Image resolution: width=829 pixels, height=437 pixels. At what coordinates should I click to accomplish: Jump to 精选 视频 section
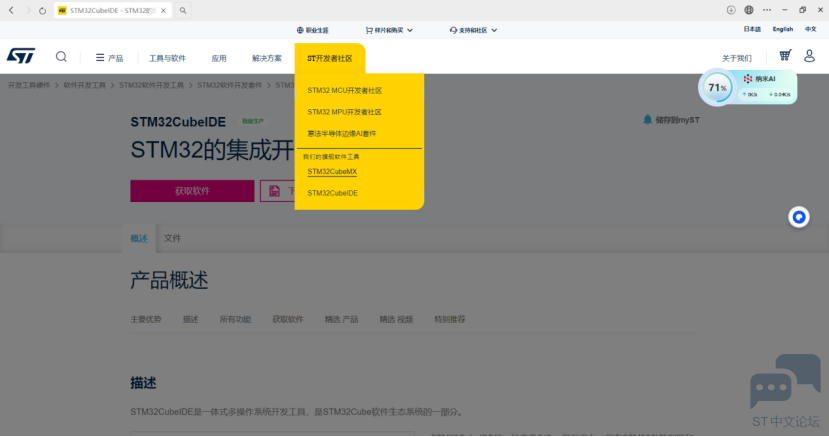point(396,319)
